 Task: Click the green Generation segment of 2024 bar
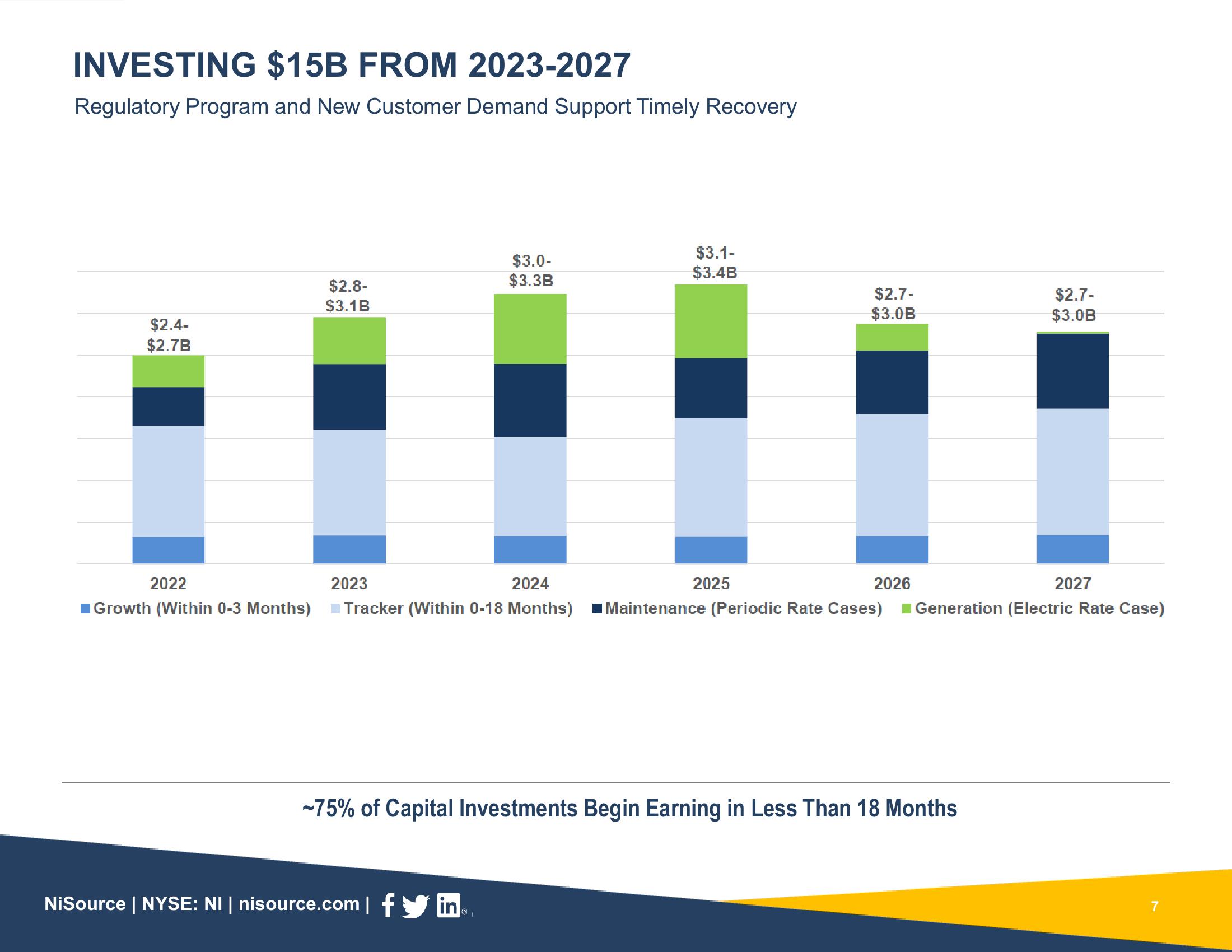point(530,329)
